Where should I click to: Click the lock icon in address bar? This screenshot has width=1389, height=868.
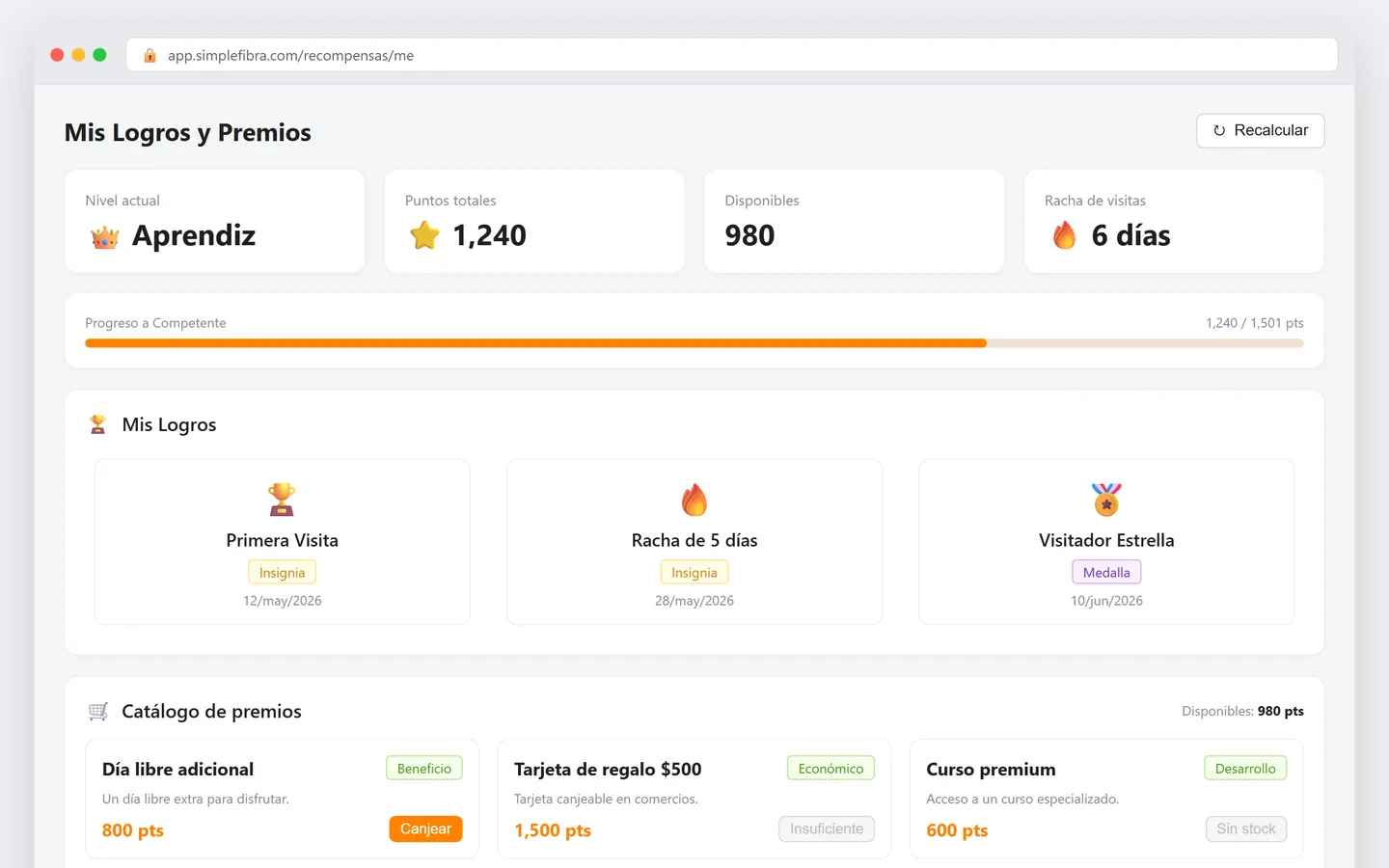coord(150,56)
